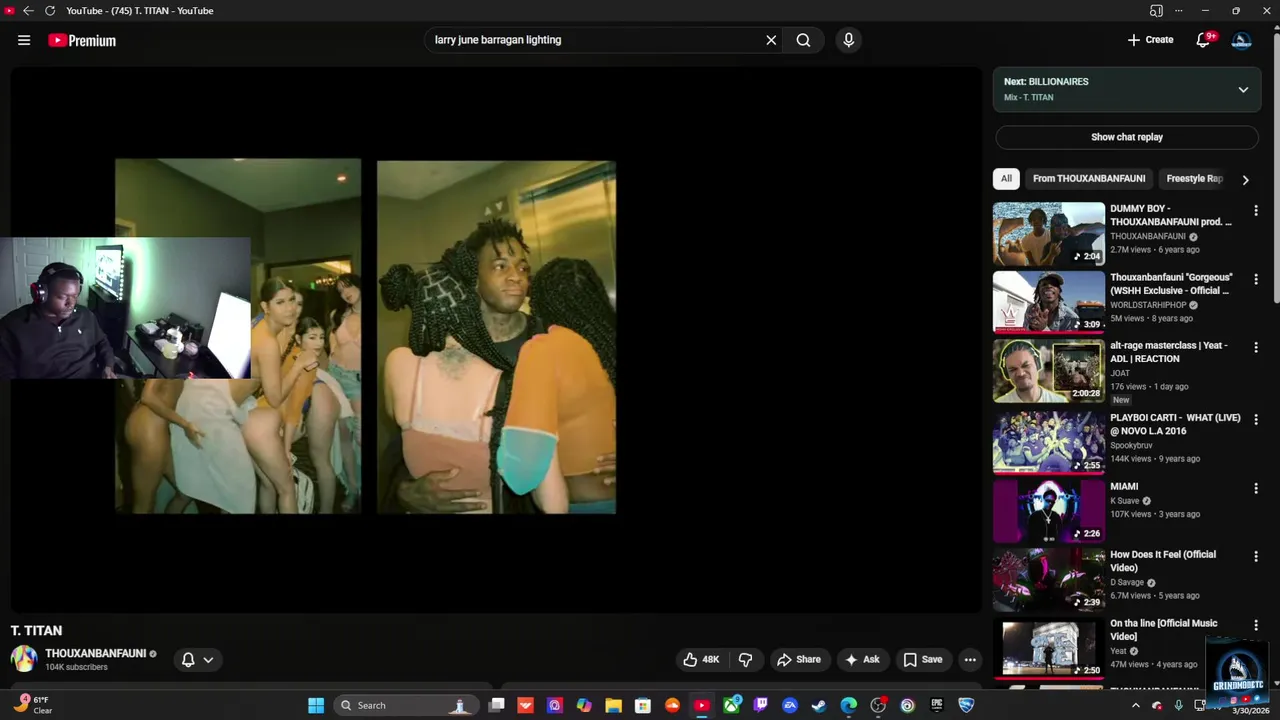Open subscription notification bell dropdown
The image size is (1280, 720).
pos(197,659)
